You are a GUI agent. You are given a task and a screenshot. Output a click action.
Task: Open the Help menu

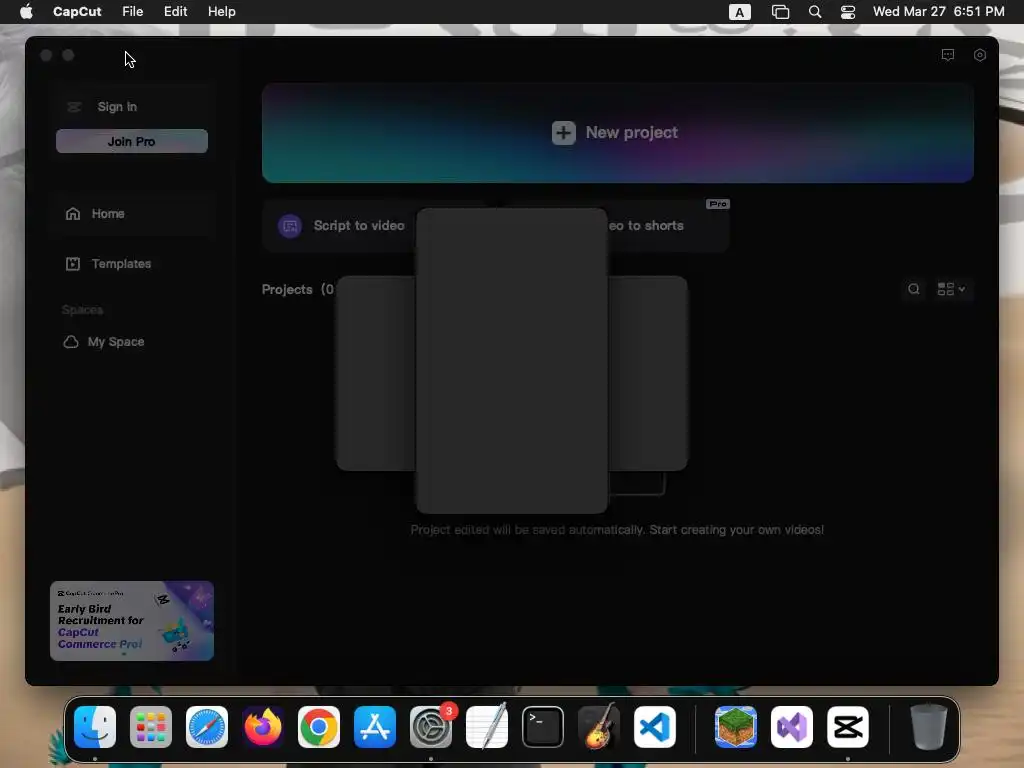point(221,12)
